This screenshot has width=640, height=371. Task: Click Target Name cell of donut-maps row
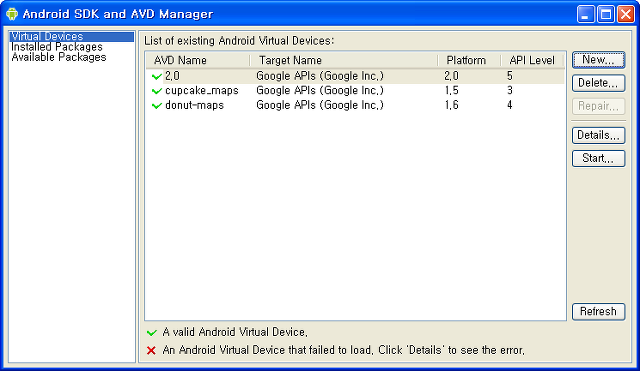coord(320,105)
